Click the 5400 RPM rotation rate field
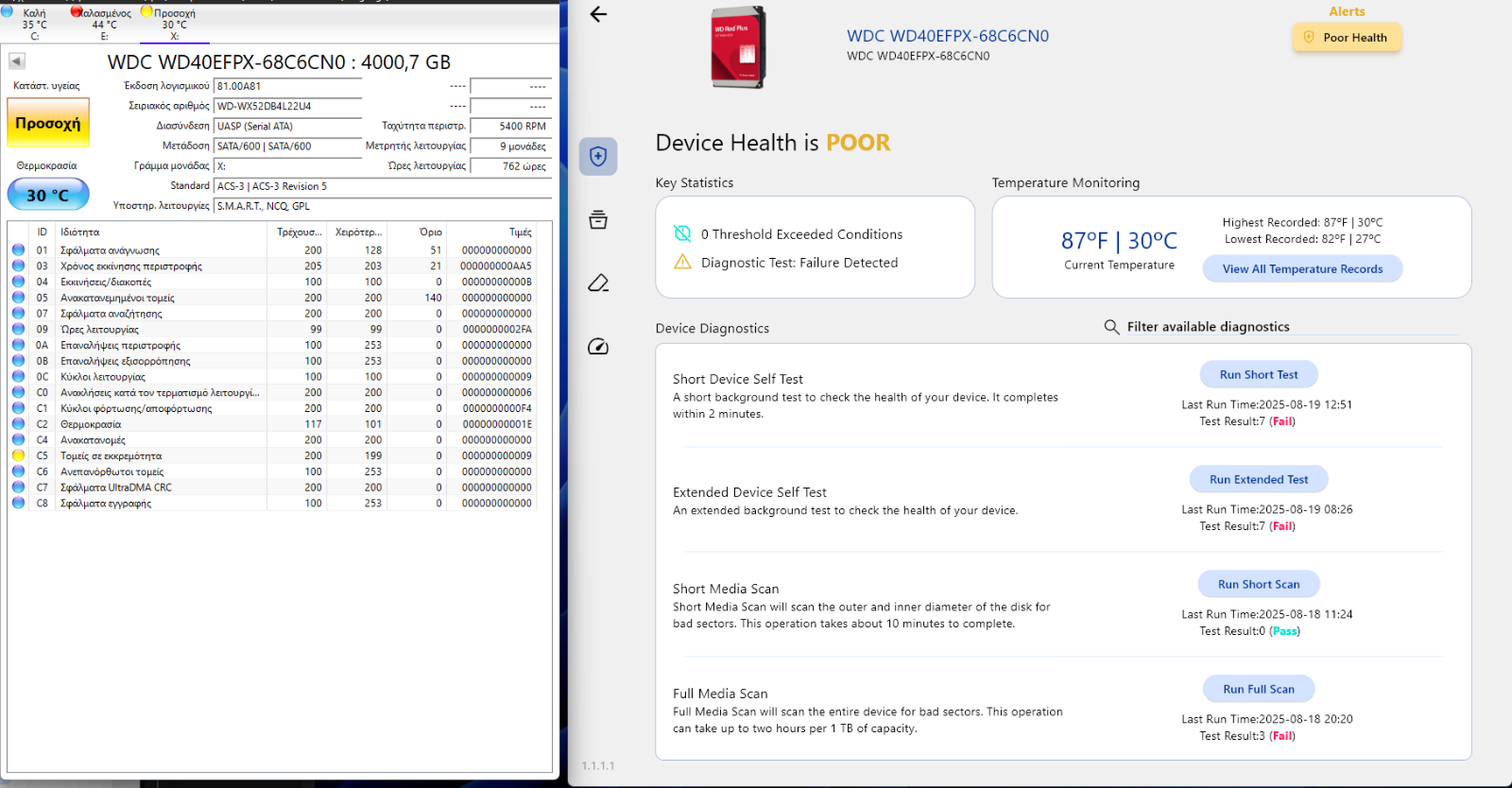 point(511,126)
